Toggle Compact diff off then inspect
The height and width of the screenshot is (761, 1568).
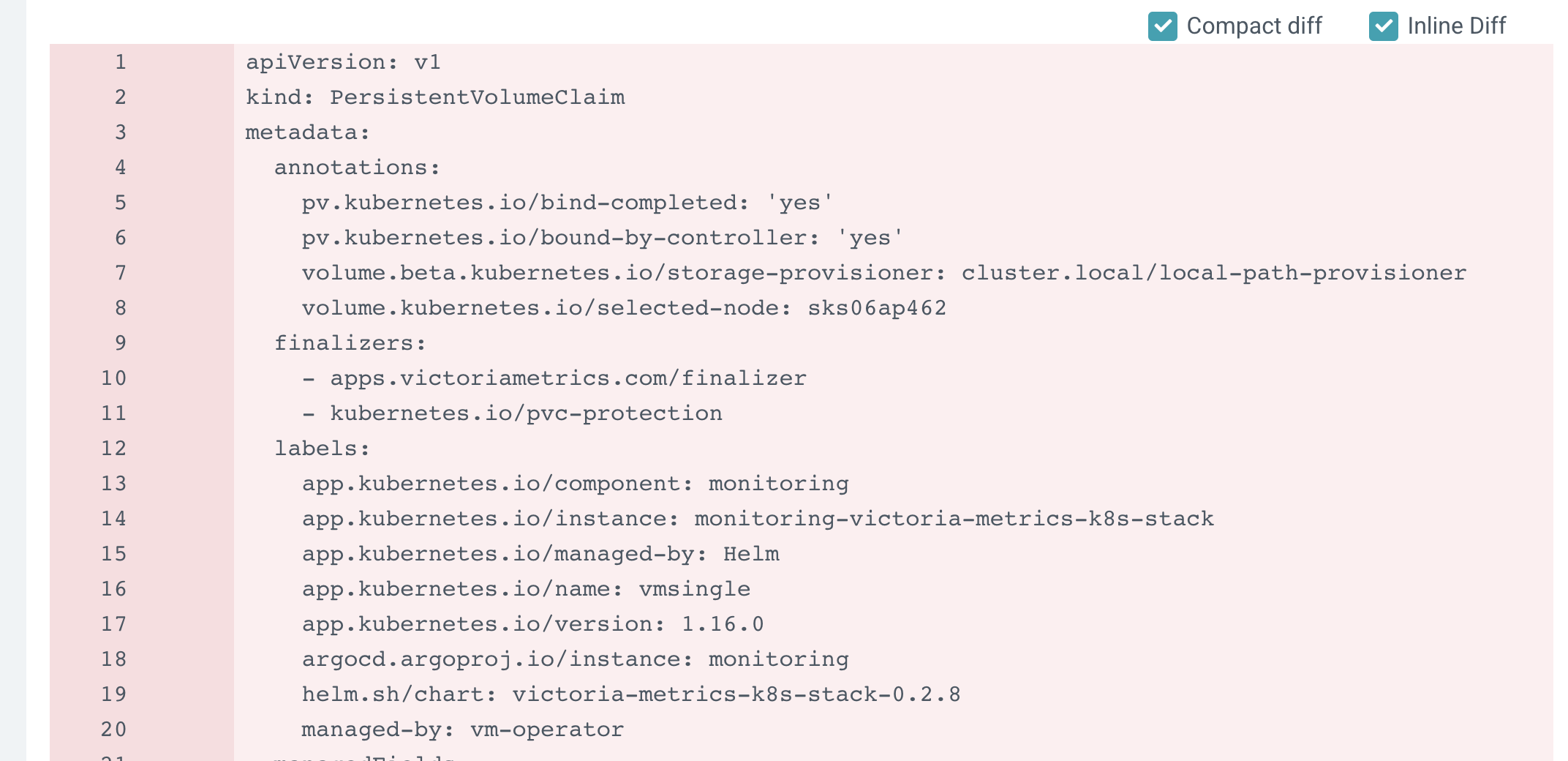click(1163, 26)
